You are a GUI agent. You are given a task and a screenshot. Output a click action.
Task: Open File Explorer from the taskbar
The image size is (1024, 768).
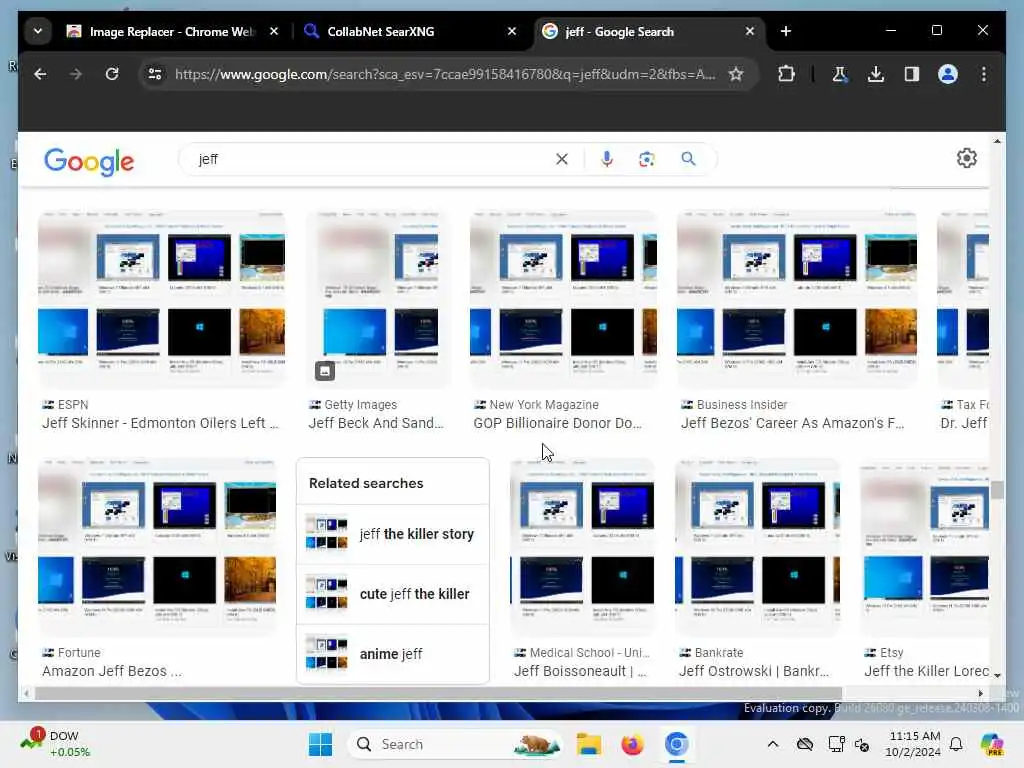point(589,744)
